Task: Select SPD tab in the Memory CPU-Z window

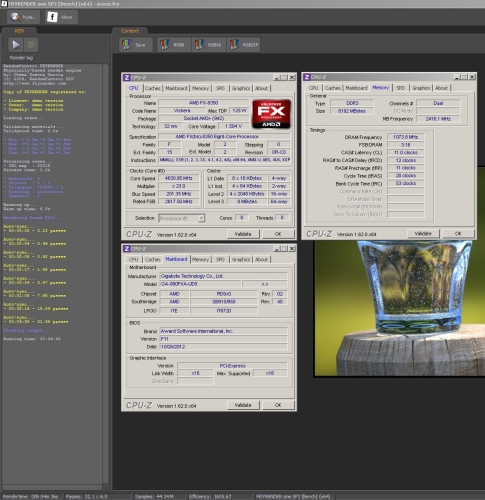Action: (400, 88)
